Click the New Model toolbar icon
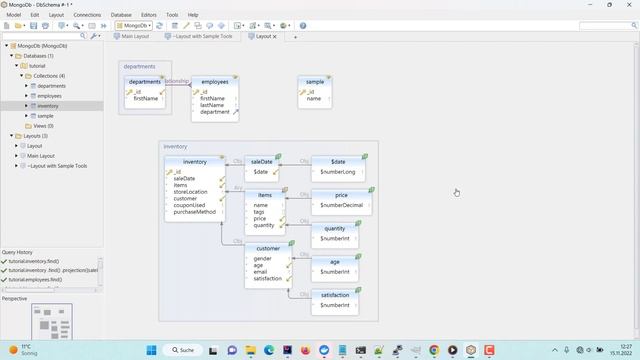This screenshot has width=640, height=360. [7, 26]
